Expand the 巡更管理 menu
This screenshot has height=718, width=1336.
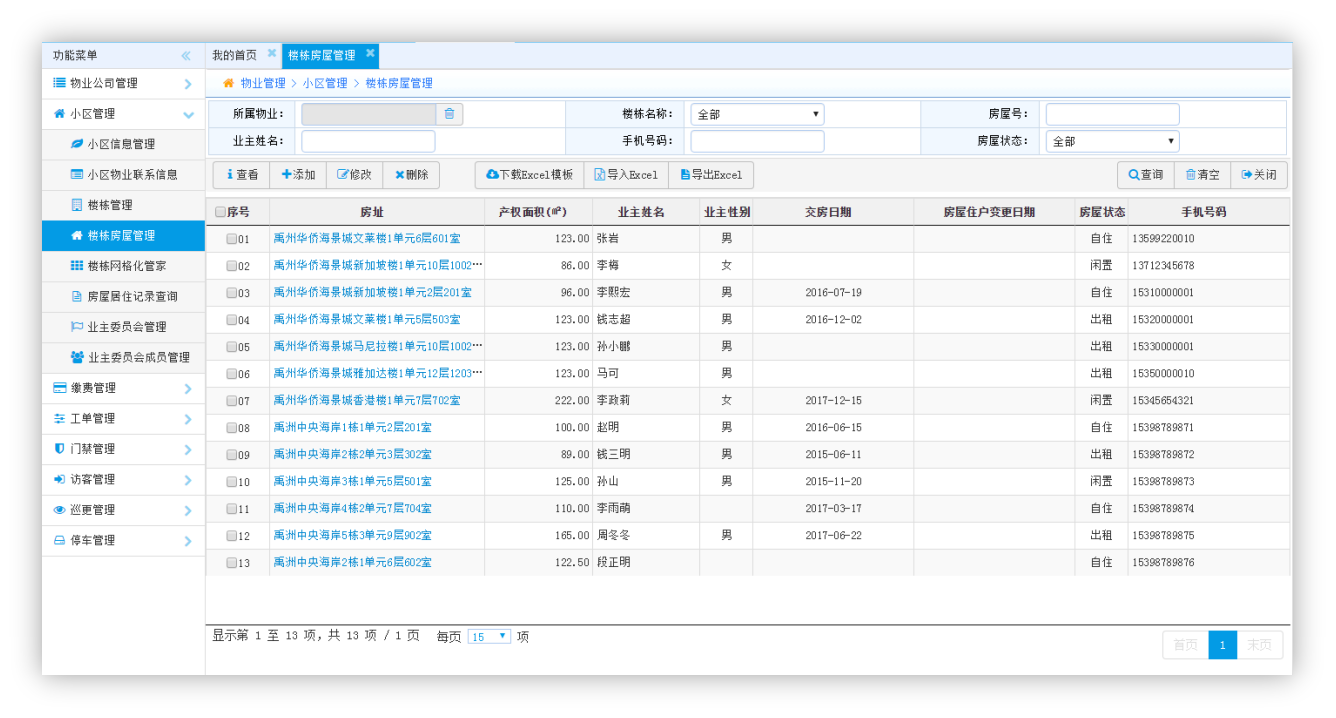point(123,510)
